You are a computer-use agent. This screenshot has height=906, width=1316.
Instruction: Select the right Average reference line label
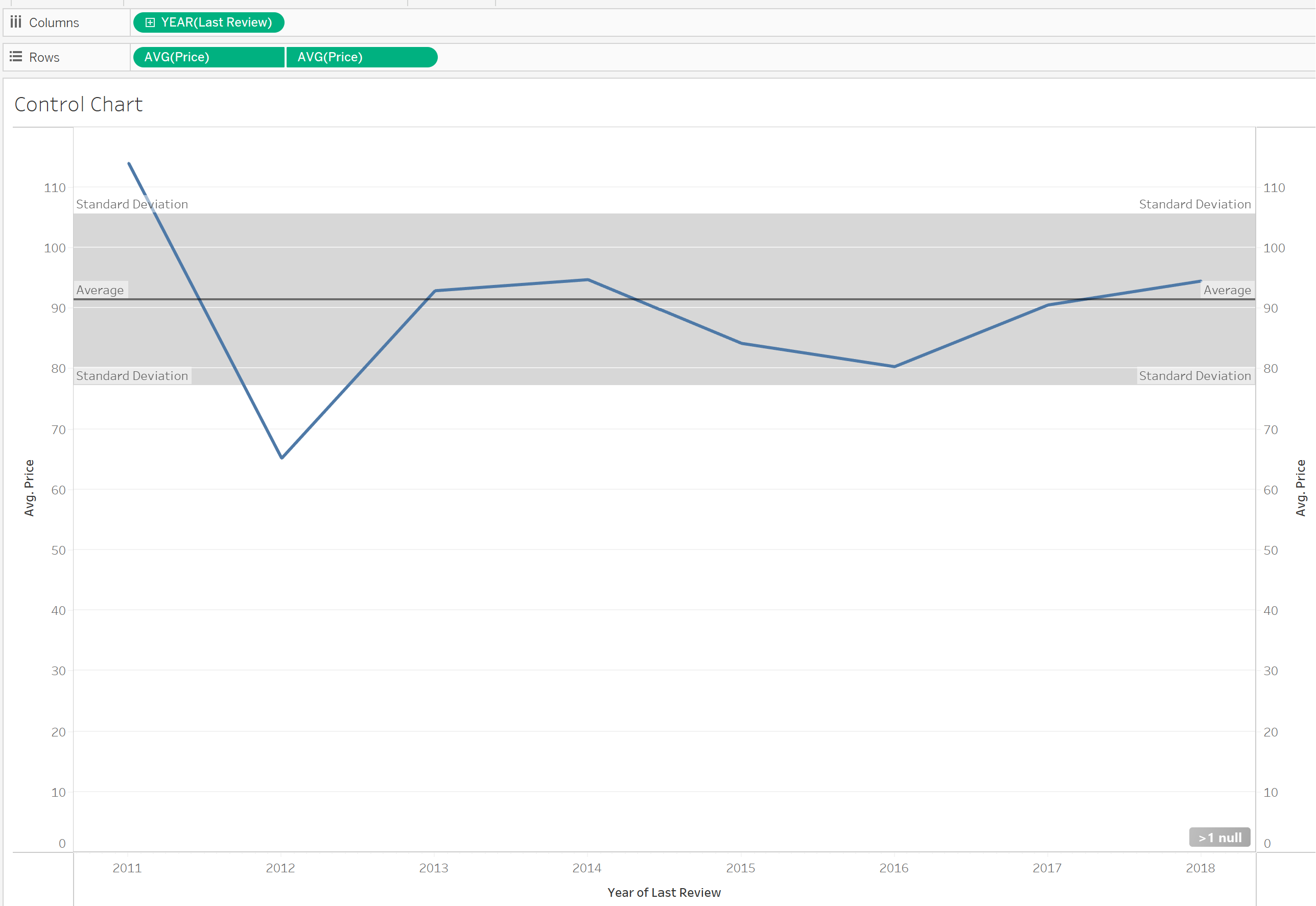1227,290
